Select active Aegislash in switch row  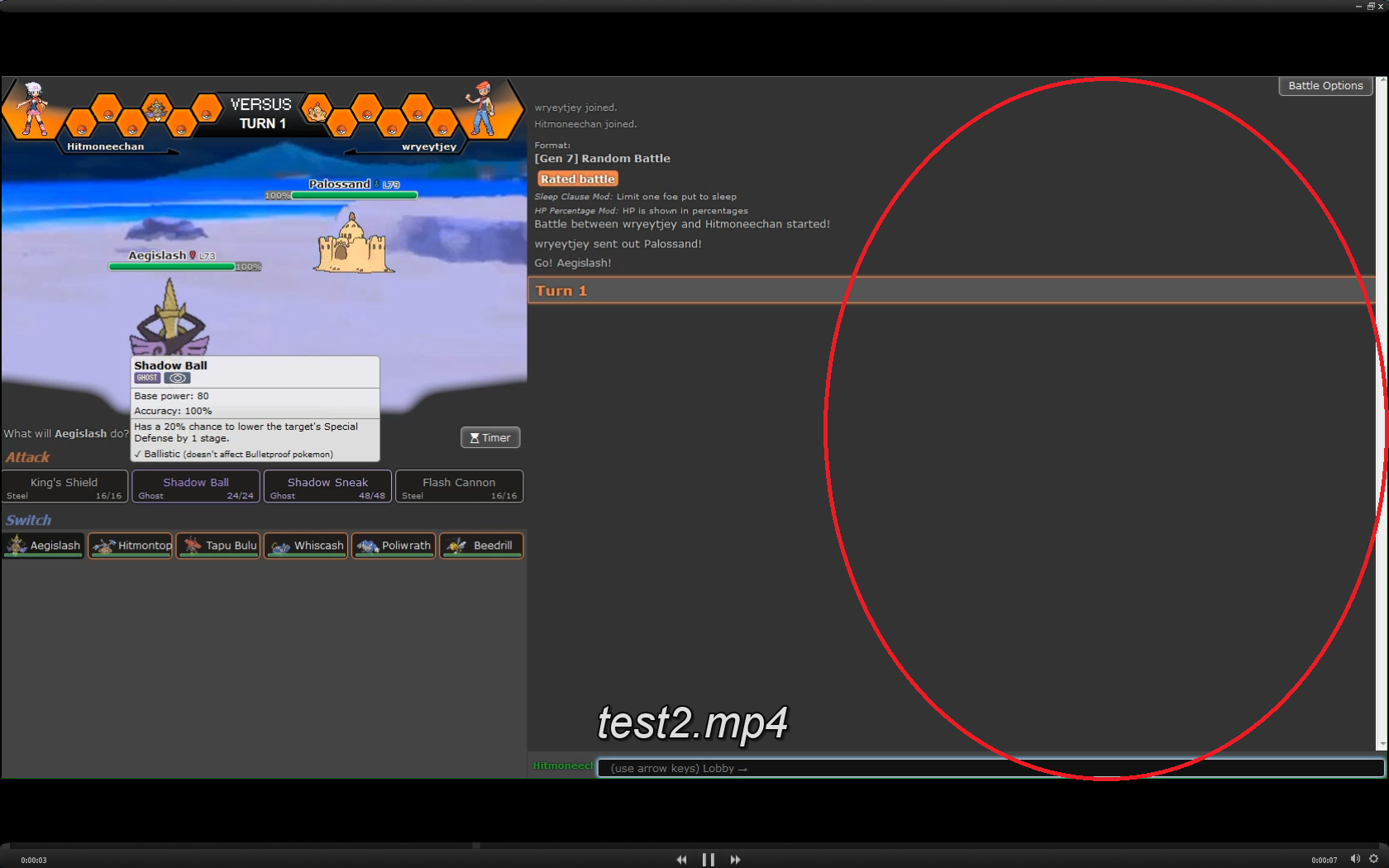[44, 546]
